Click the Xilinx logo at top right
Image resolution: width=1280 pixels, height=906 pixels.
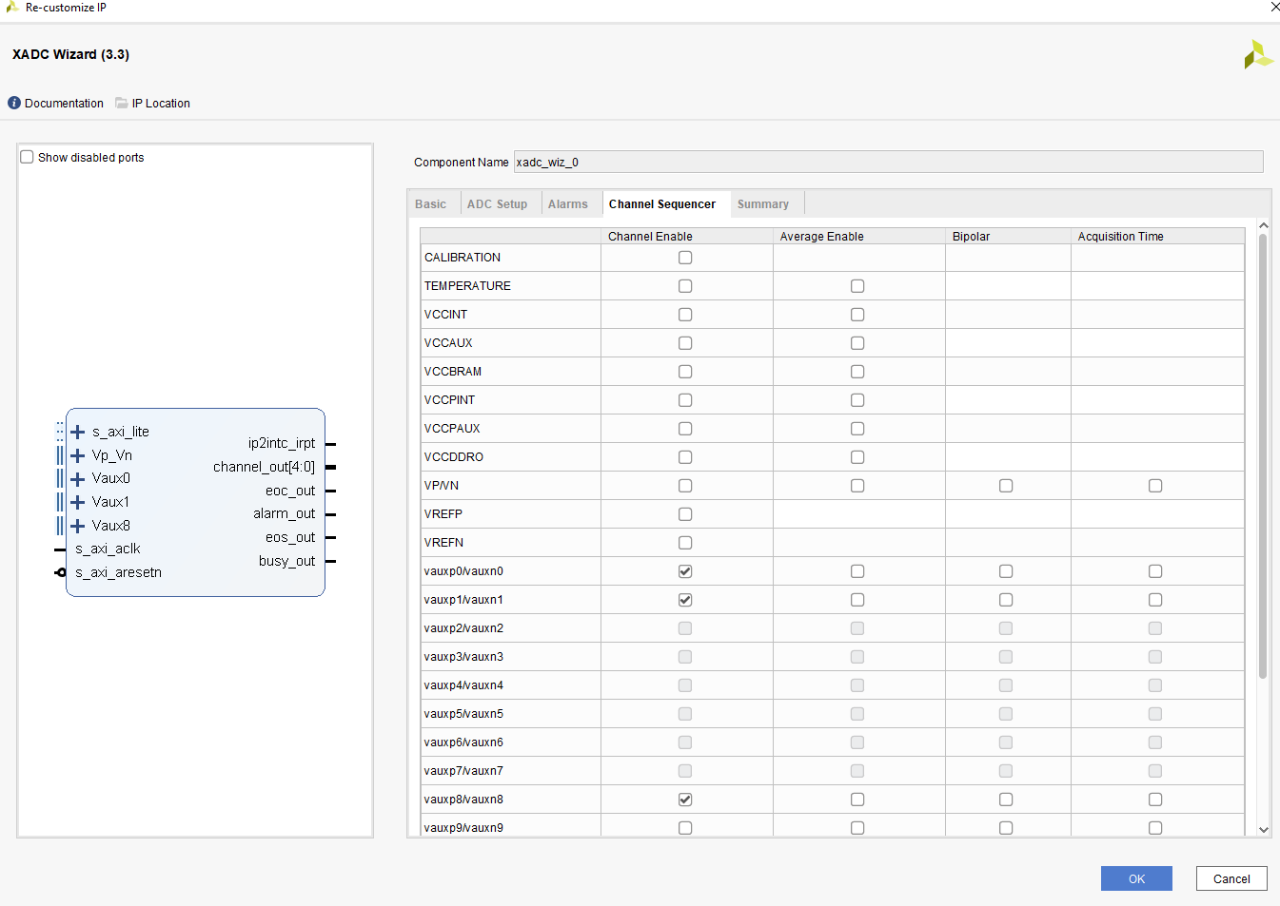click(1258, 54)
